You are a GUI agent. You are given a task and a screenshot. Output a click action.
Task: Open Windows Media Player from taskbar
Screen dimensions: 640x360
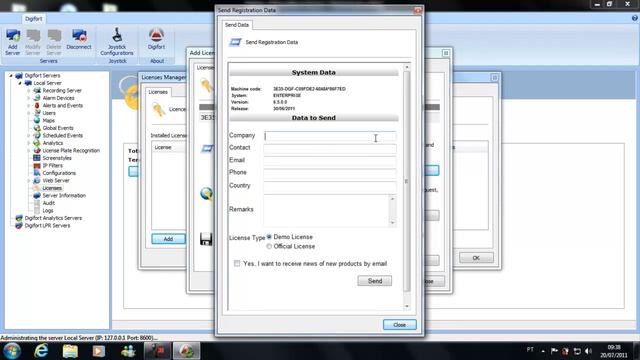pyautogui.click(x=99, y=351)
